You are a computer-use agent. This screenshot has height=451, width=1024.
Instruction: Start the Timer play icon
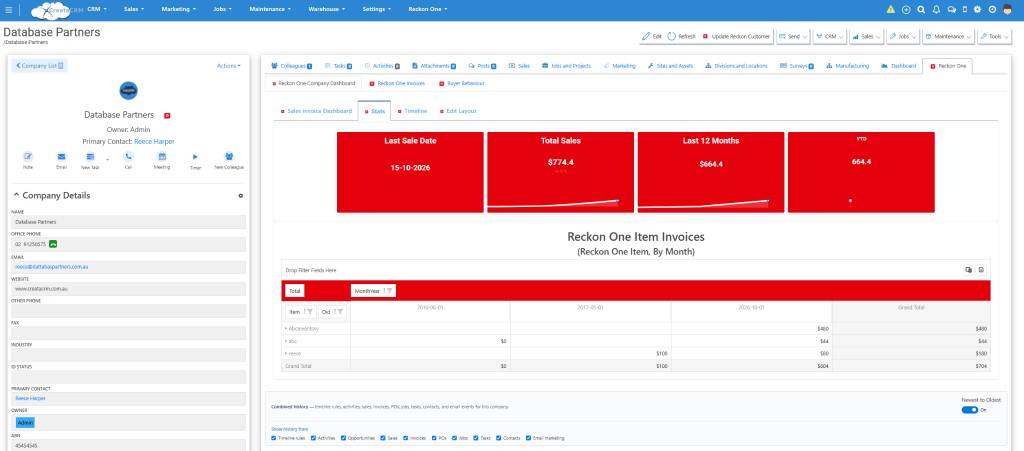tap(195, 157)
